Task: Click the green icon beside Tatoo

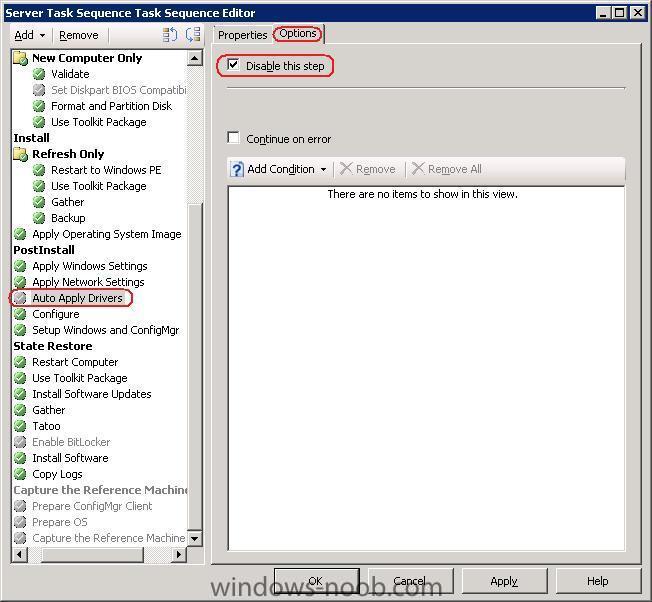Action: click(x=20, y=427)
